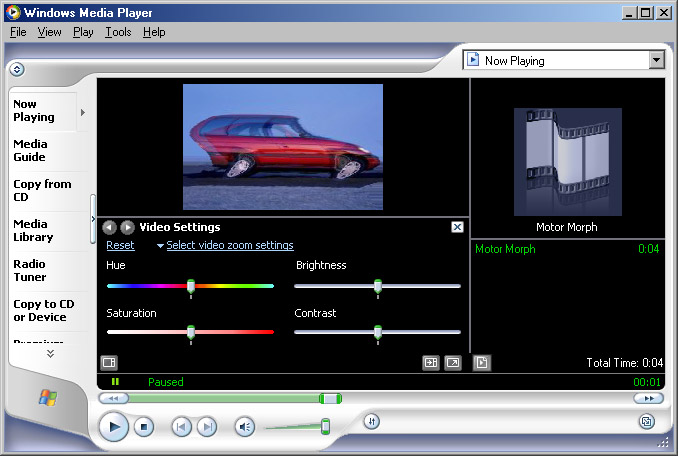Image resolution: width=678 pixels, height=456 pixels.
Task: Mute the audio with speaker icon
Action: [x=244, y=427]
